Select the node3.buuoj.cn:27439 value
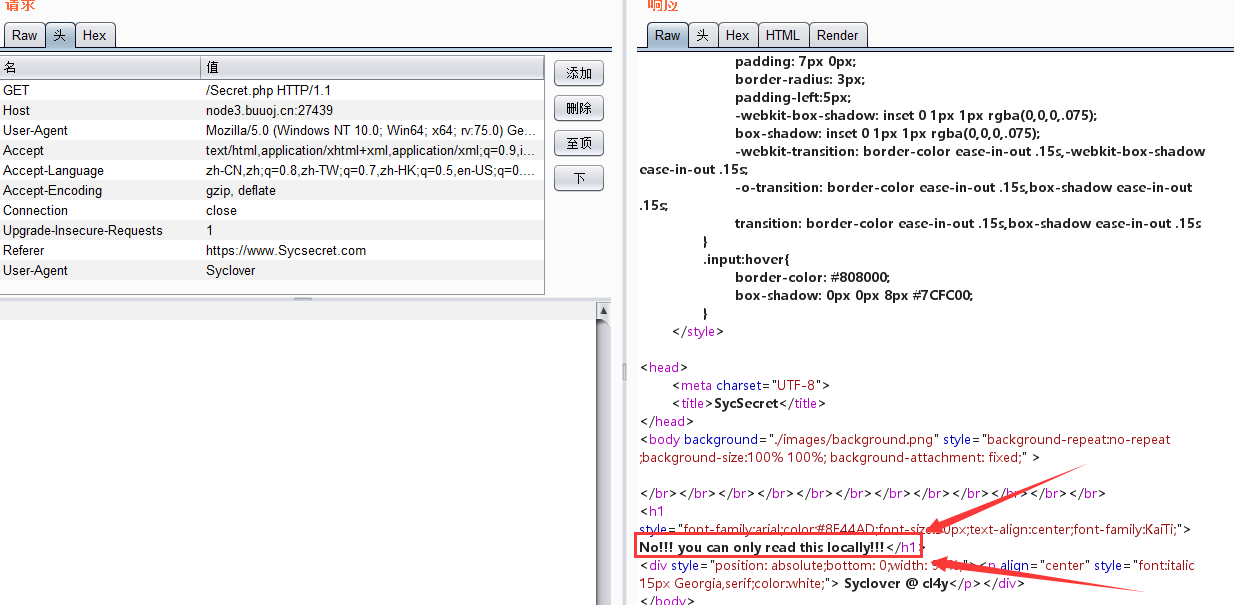This screenshot has height=605, width=1234. point(270,110)
